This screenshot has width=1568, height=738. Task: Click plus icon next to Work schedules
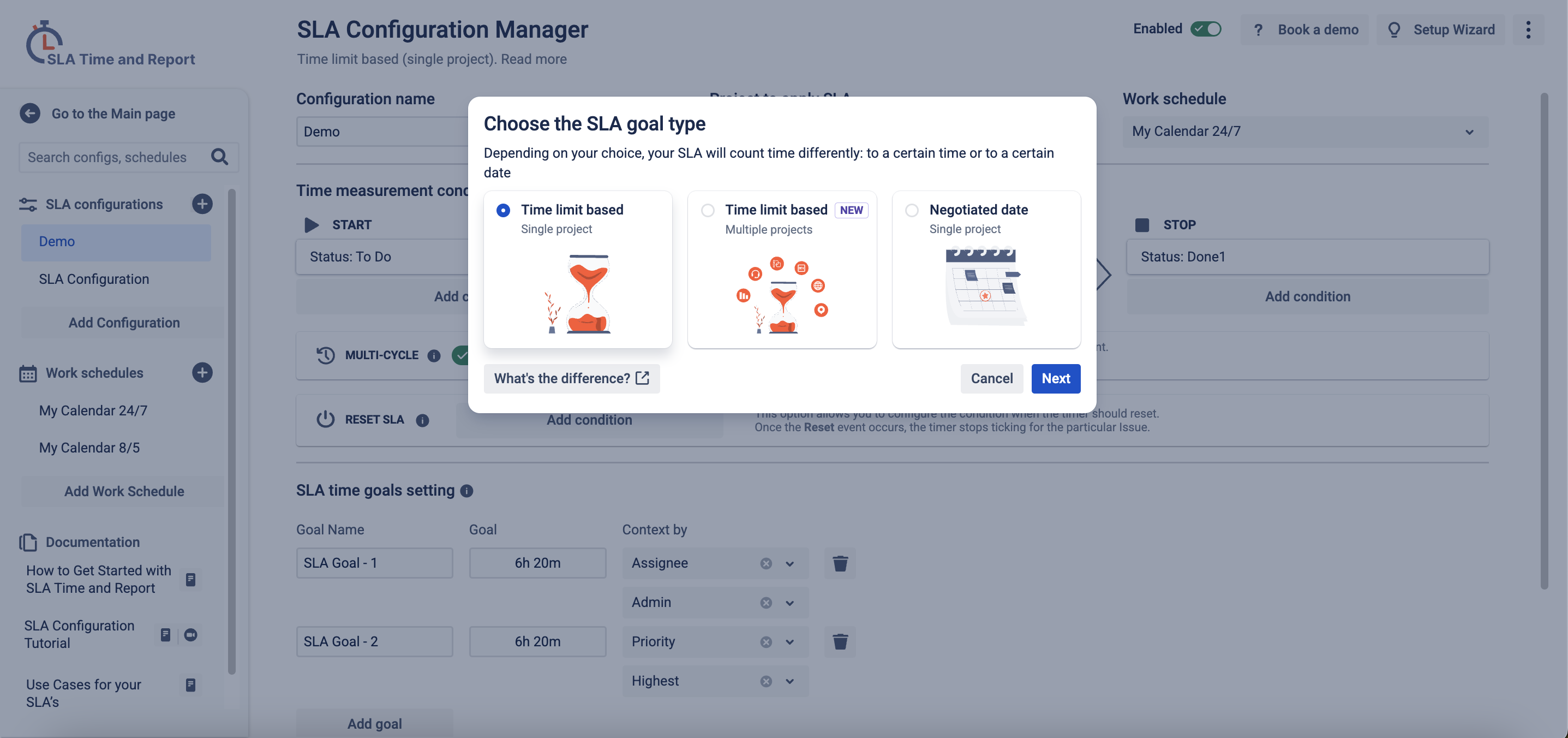point(202,373)
